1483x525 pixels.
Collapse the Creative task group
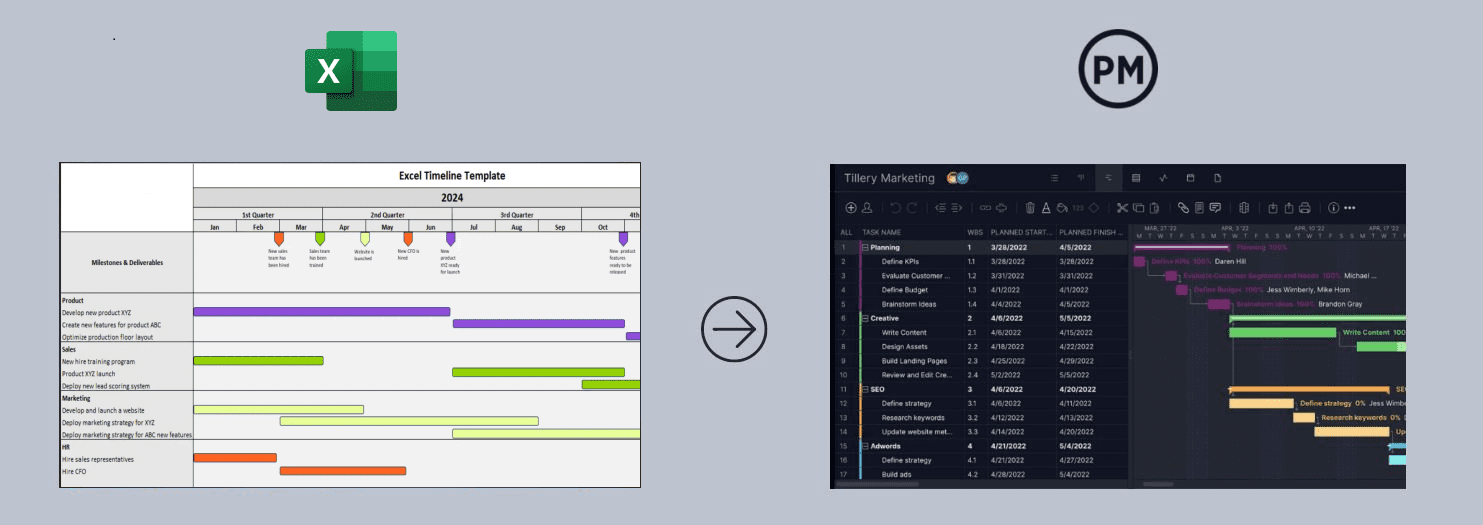(x=865, y=318)
